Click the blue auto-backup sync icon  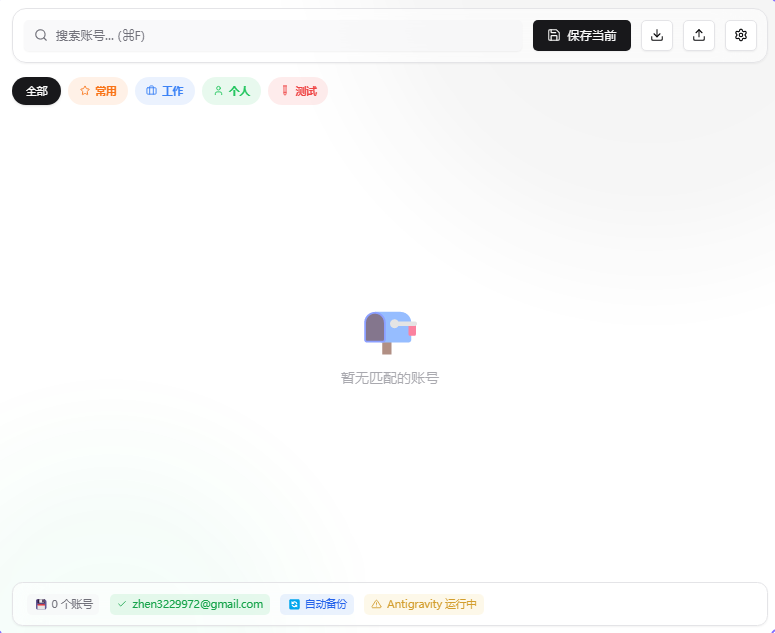click(294, 604)
